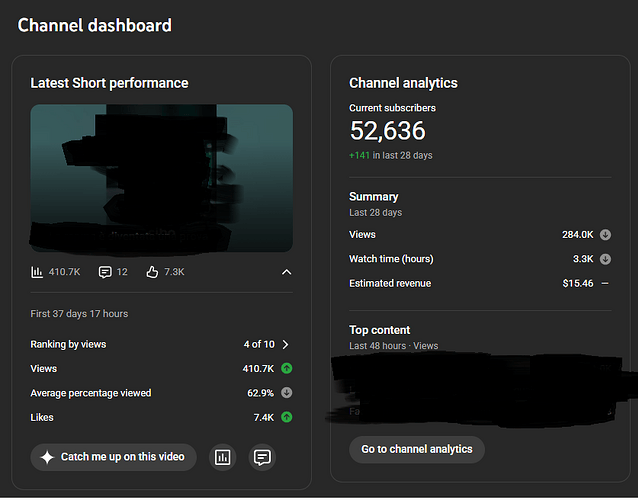Open video comments round button
The height and width of the screenshot is (500, 638).
pyautogui.click(x=262, y=458)
